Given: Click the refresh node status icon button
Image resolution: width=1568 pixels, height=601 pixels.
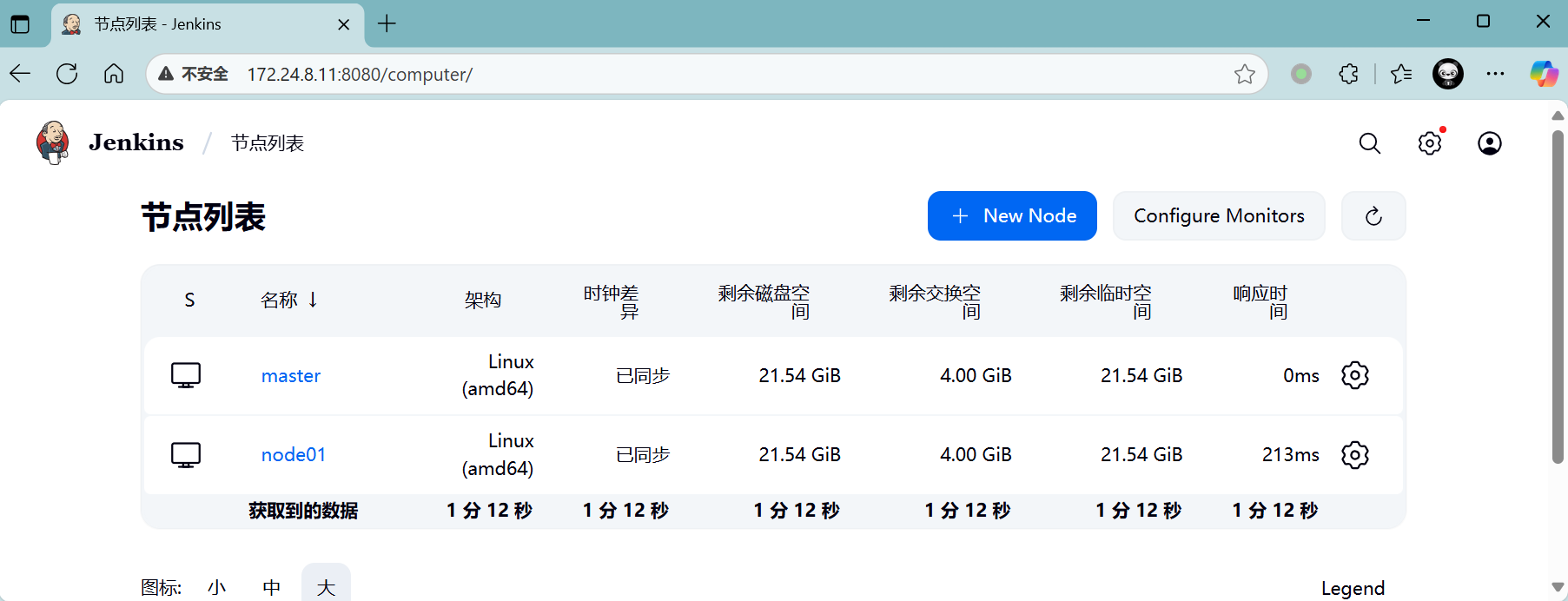Looking at the screenshot, I should [x=1373, y=216].
